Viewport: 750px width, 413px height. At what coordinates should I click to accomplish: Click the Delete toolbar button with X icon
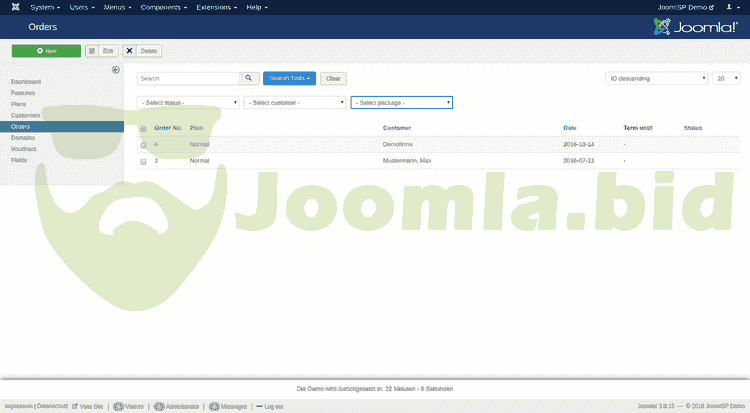143,50
